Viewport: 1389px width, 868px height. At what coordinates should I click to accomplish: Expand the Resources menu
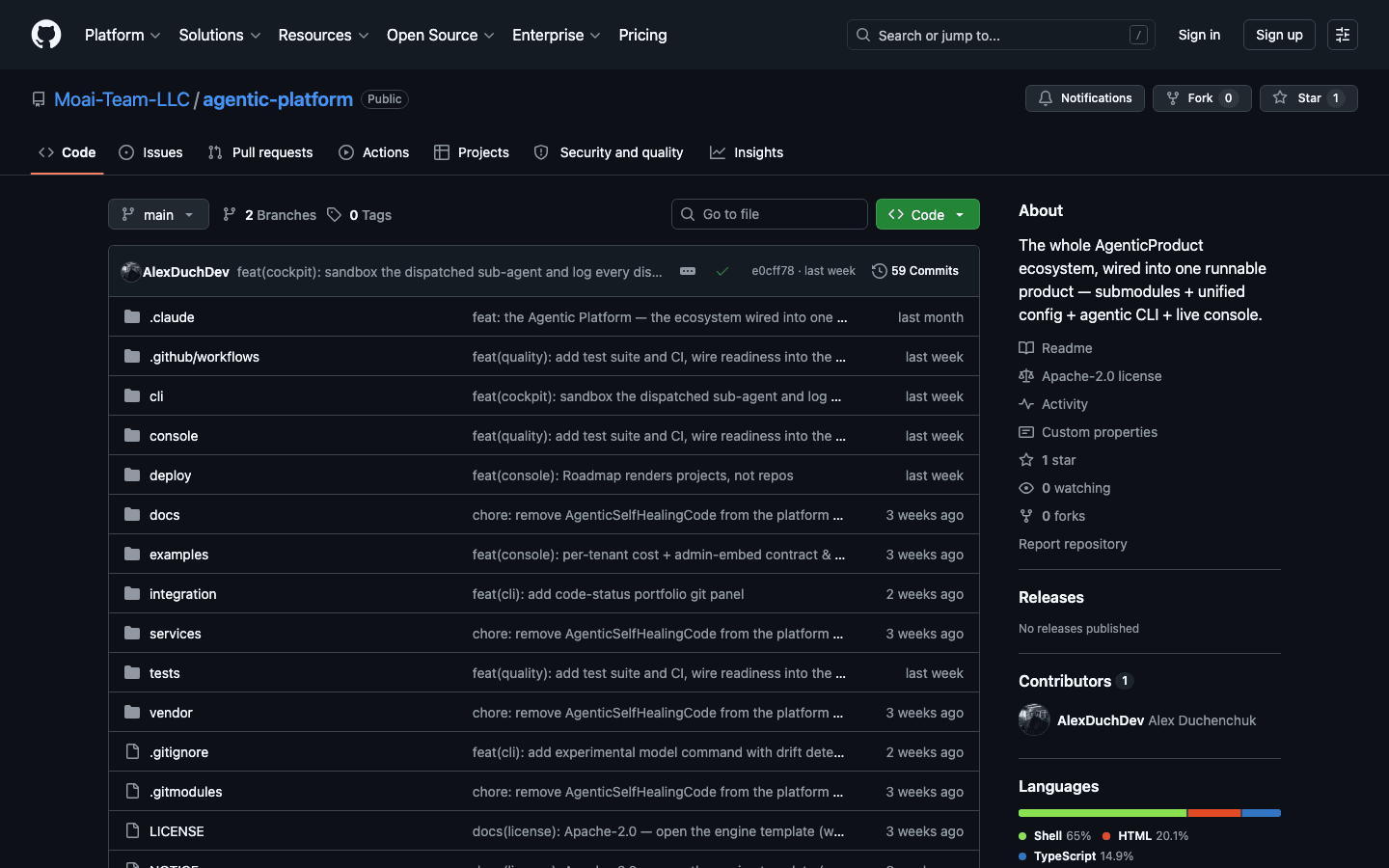click(323, 35)
